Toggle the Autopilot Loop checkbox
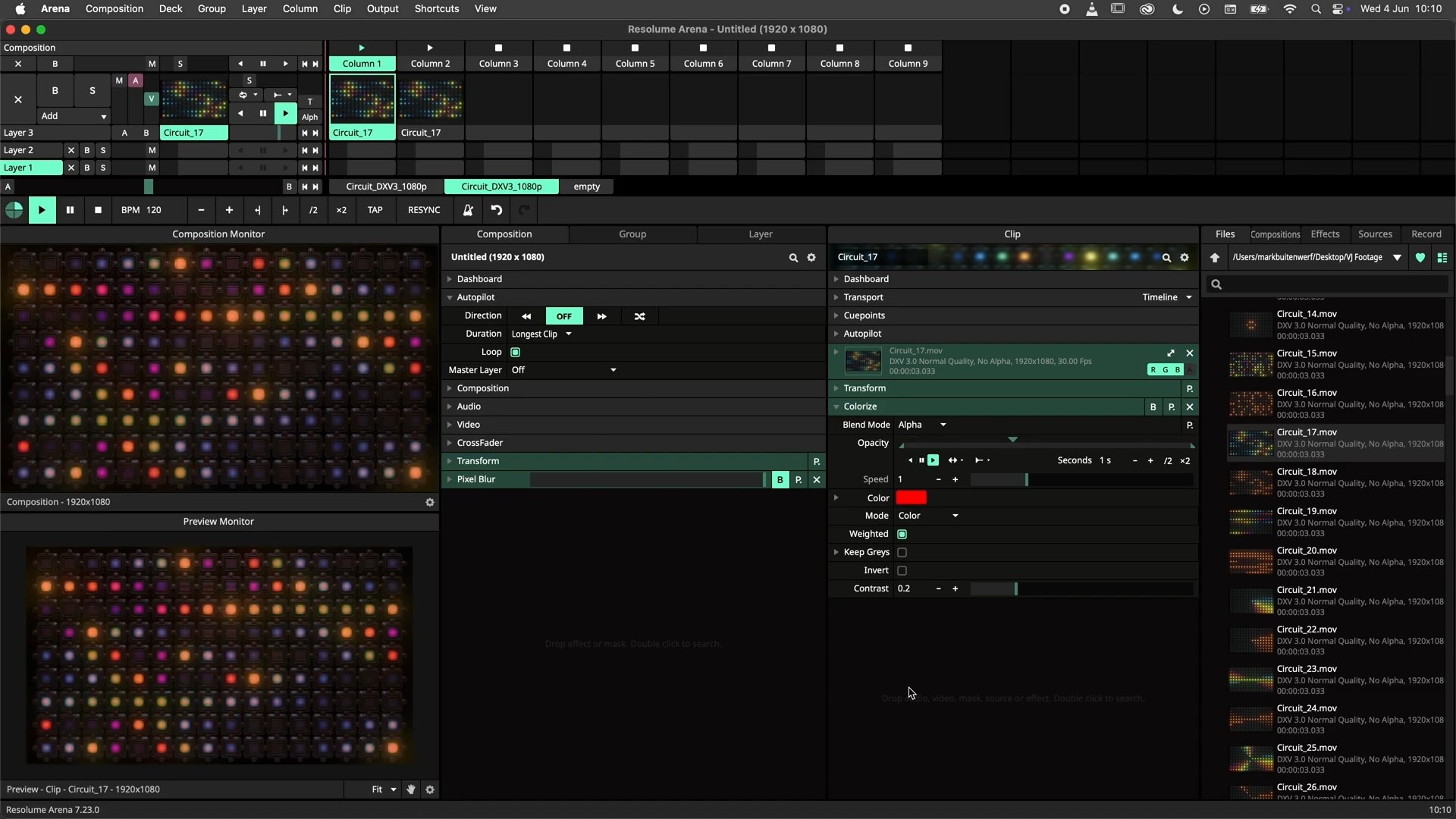 [x=516, y=352]
